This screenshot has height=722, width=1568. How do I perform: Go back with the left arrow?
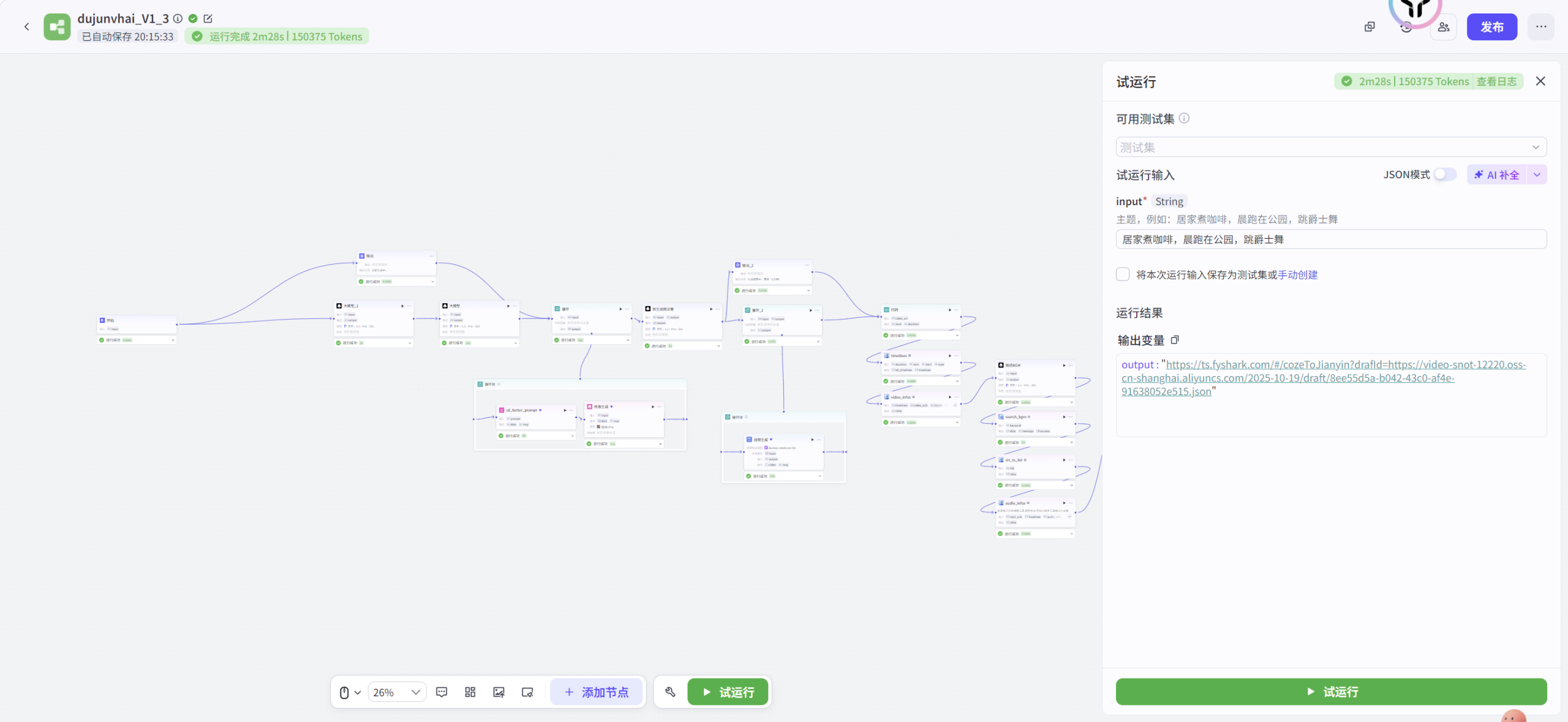(27, 27)
